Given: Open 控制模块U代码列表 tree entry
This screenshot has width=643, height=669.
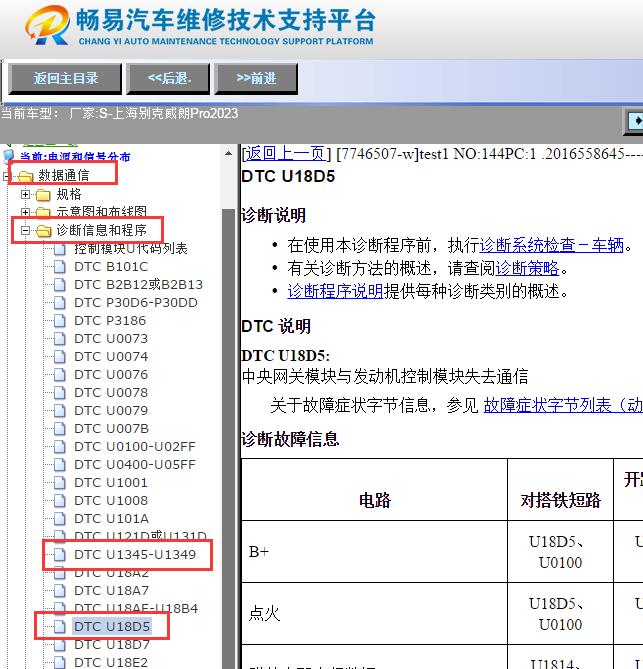Looking at the screenshot, I should point(131,249).
